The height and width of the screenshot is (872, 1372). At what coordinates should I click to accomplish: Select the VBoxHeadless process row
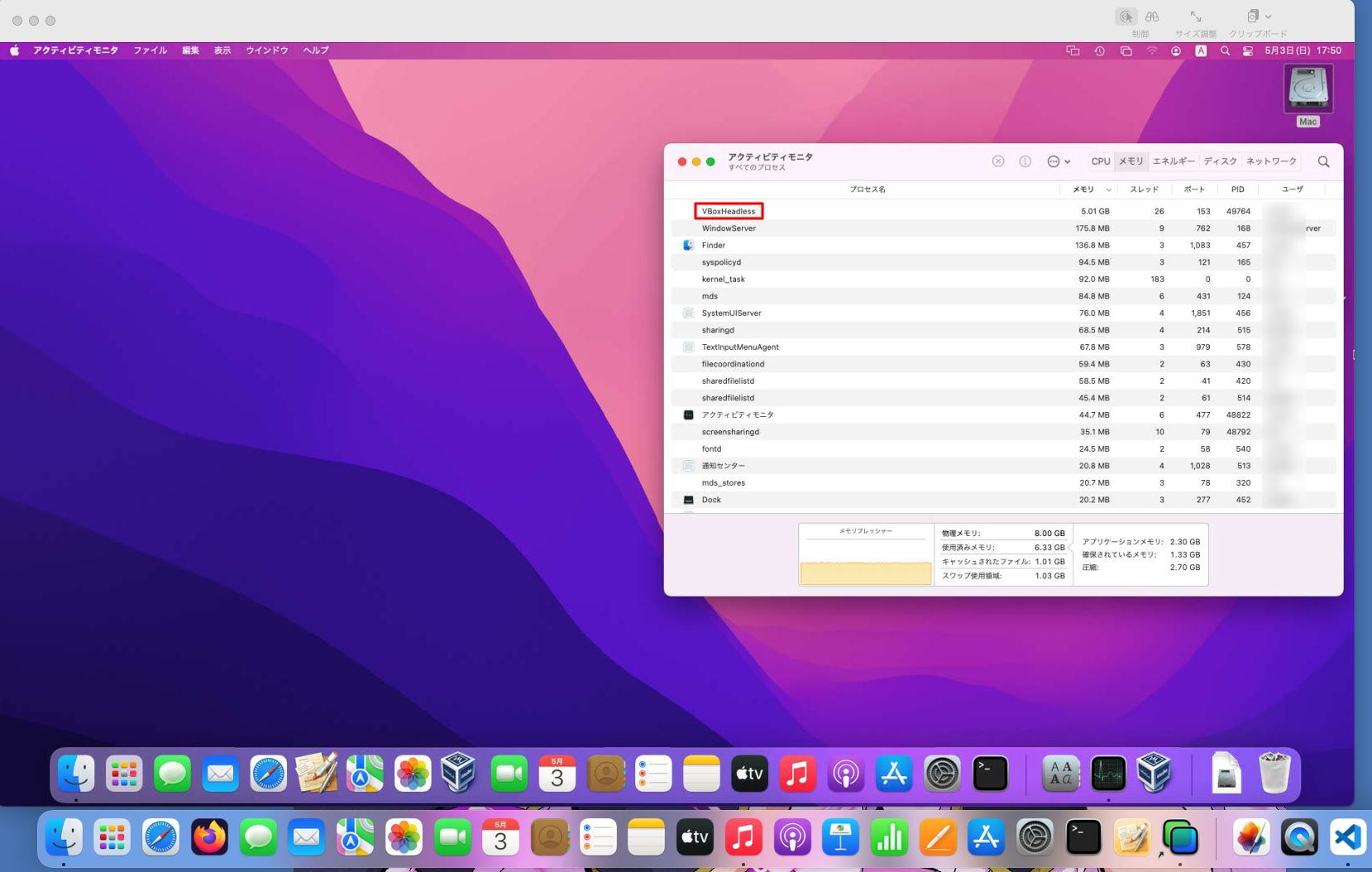[x=1003, y=211]
